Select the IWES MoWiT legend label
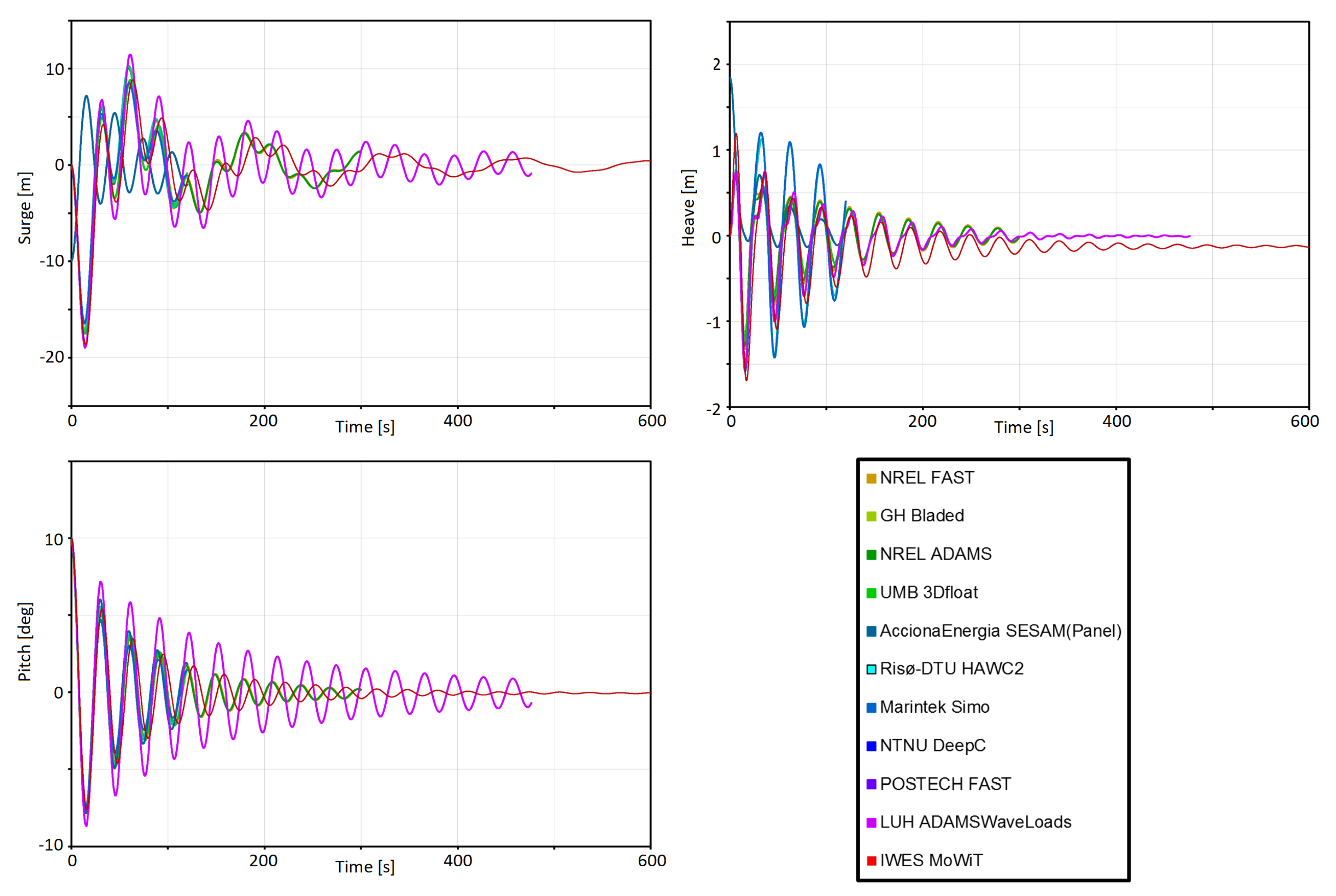 coord(931,861)
